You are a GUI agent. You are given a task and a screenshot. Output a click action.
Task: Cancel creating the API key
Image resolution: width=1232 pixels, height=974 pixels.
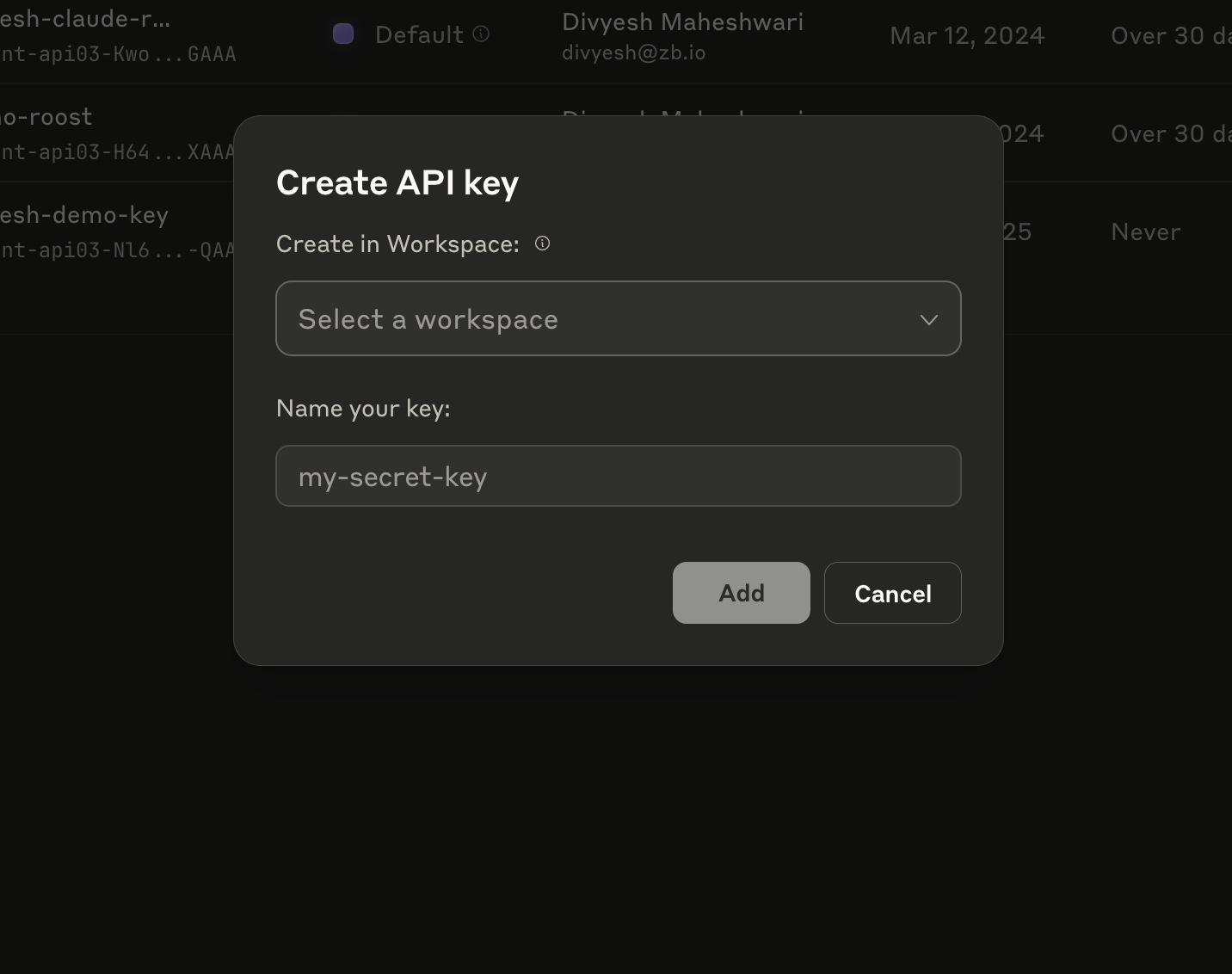(892, 593)
